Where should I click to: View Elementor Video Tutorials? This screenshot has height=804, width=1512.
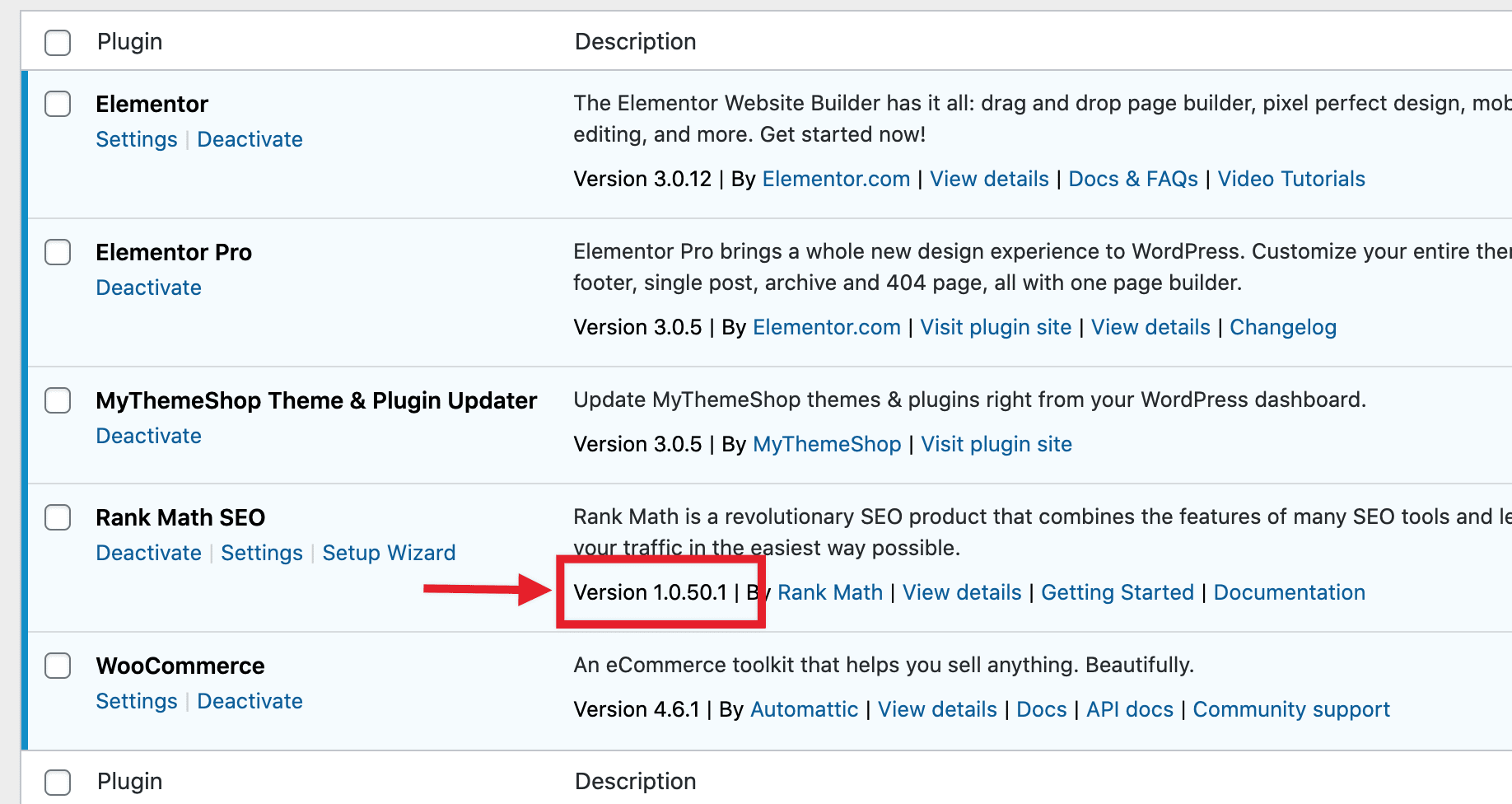[1290, 180]
